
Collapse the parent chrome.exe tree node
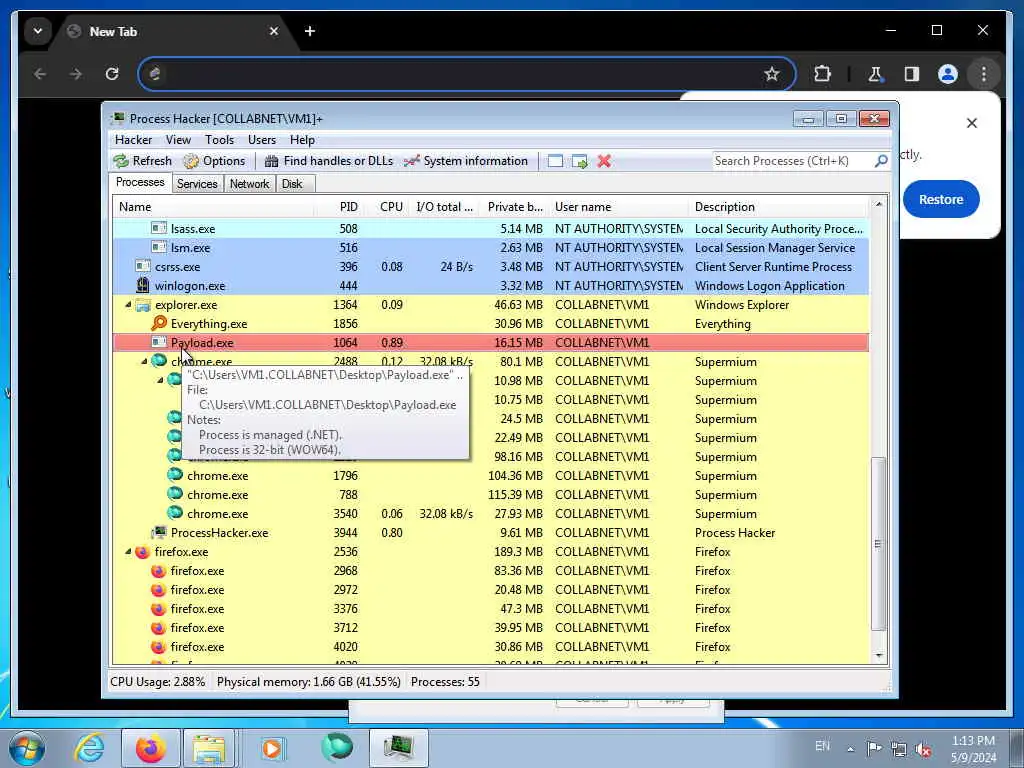click(x=144, y=361)
